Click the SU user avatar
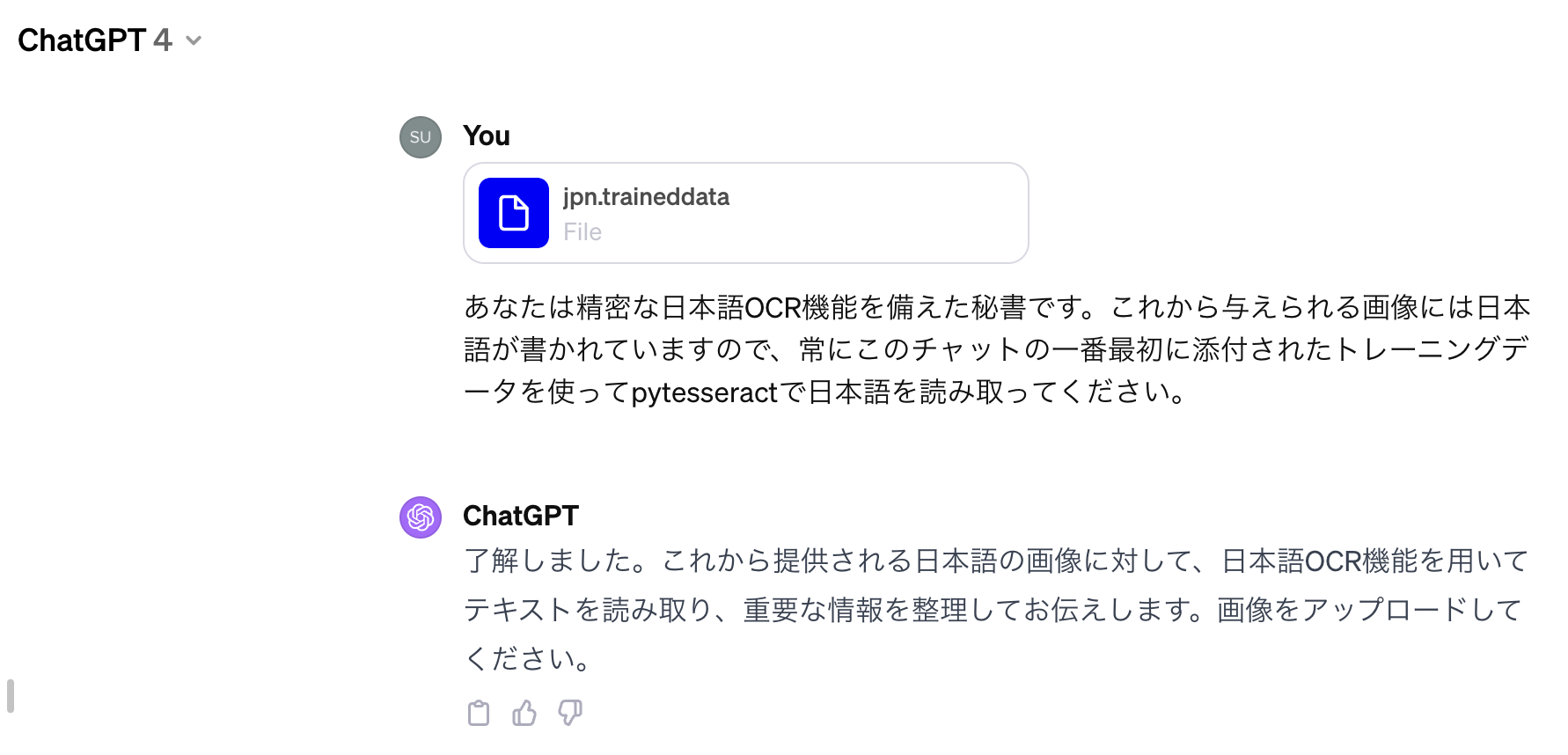The image size is (1568, 755). (x=421, y=137)
